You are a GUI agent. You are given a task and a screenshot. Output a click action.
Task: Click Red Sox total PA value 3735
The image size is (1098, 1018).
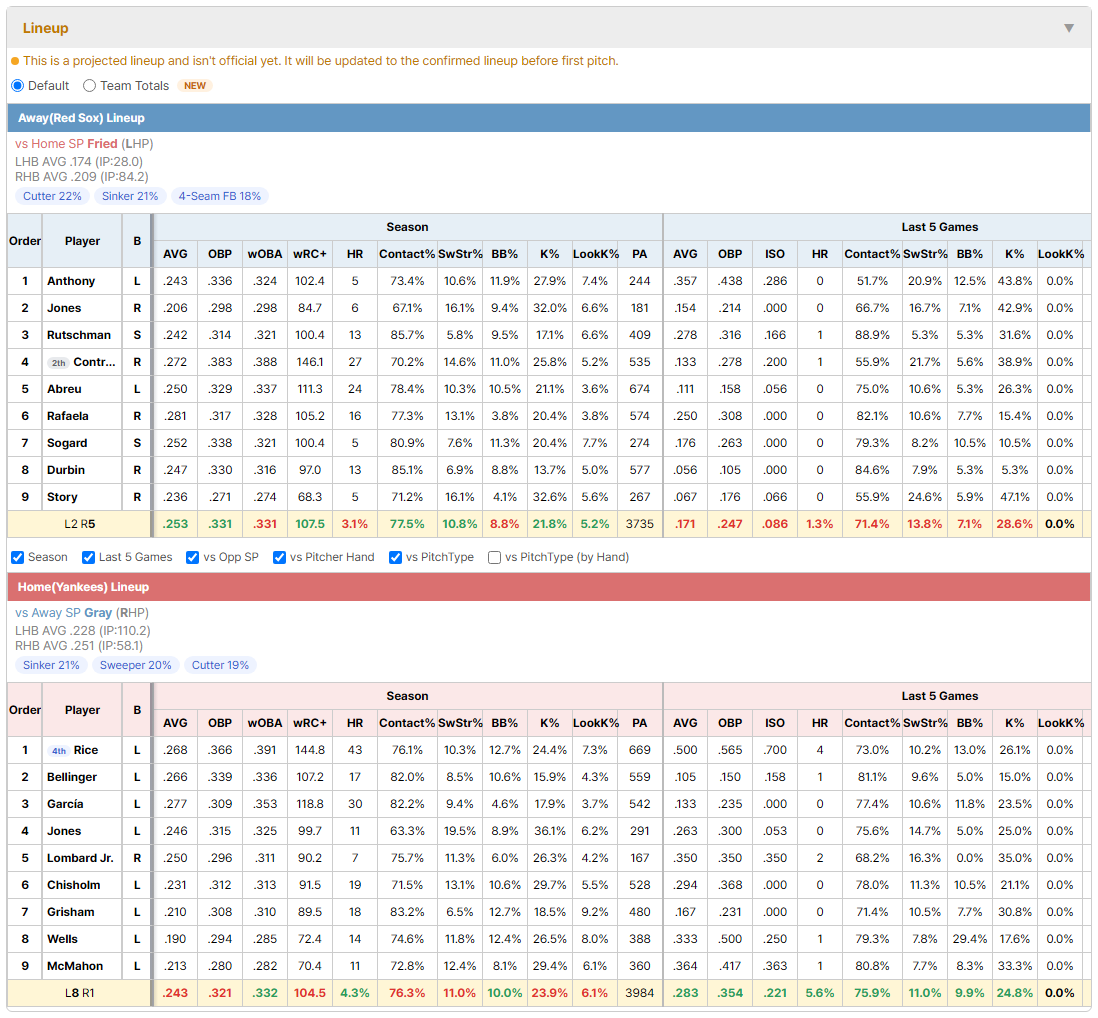(639, 524)
